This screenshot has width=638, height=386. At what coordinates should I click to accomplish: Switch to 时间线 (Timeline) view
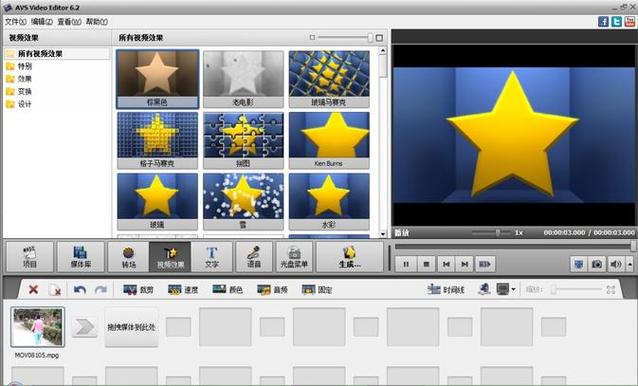click(x=446, y=290)
